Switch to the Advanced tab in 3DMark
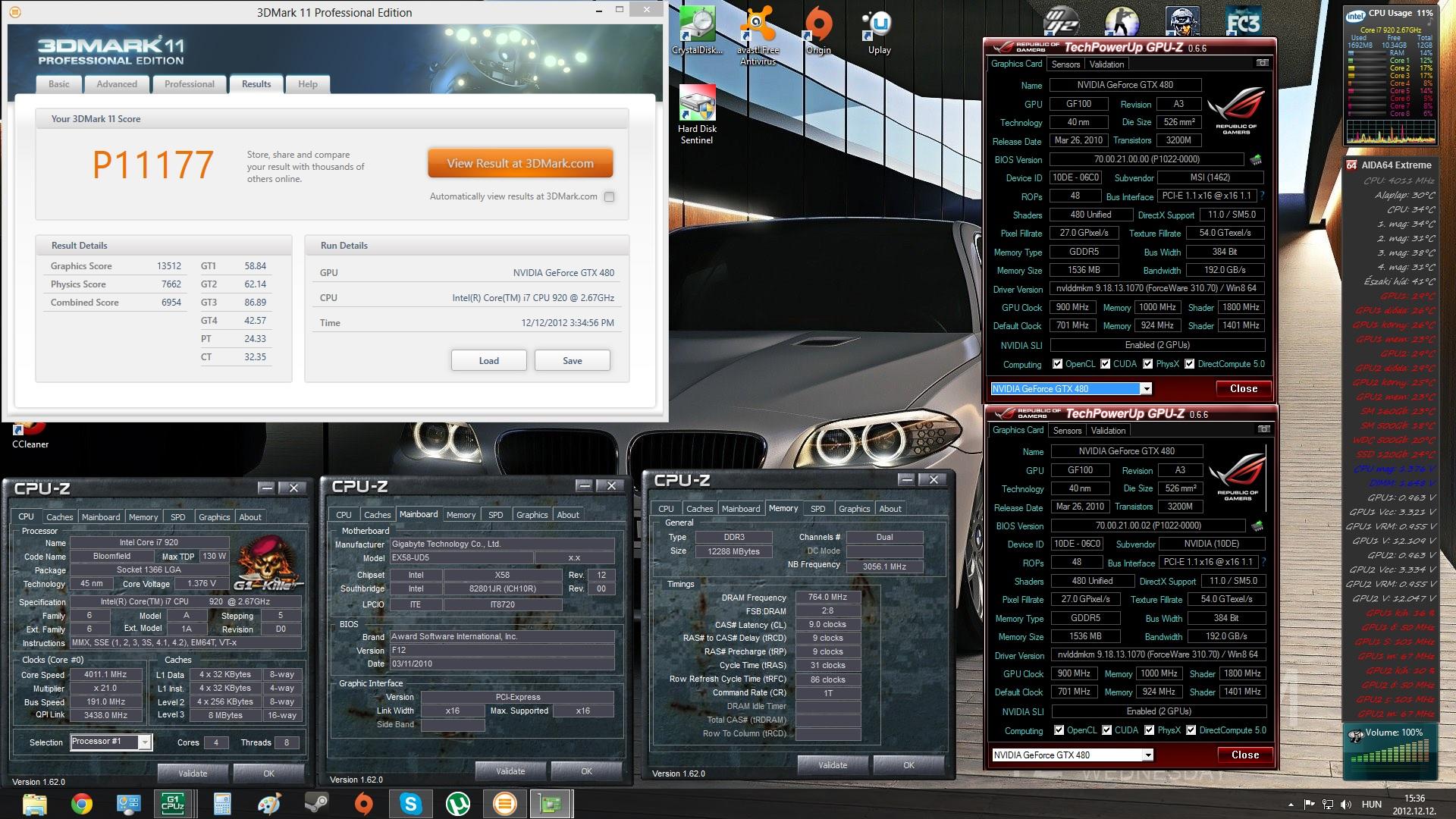 coord(117,84)
